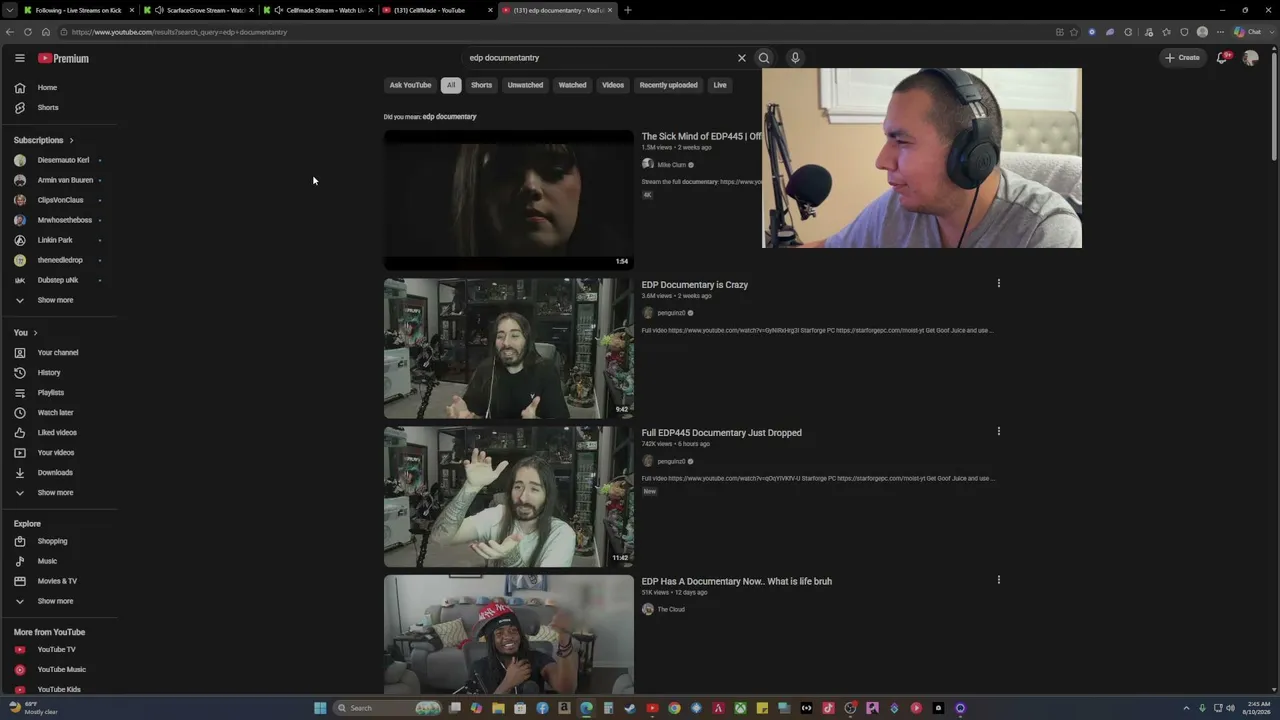Click the Ask YouTube button

pyautogui.click(x=410, y=85)
